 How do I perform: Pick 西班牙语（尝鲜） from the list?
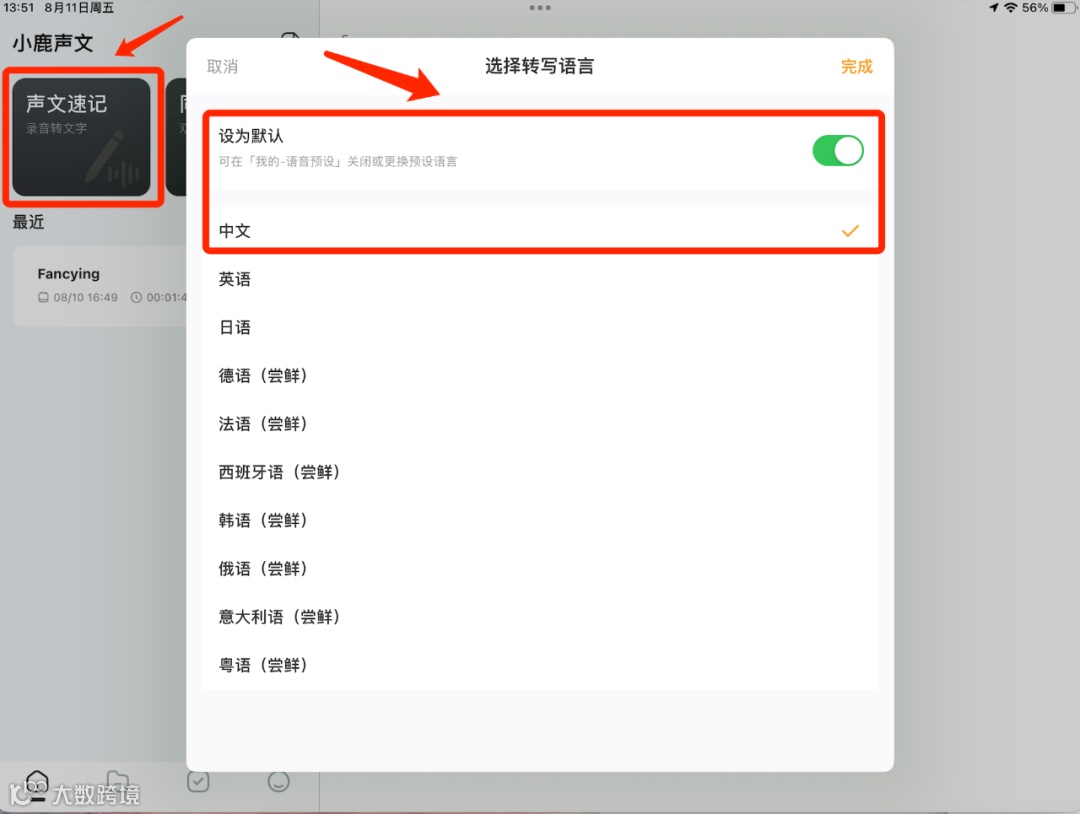click(x=540, y=472)
